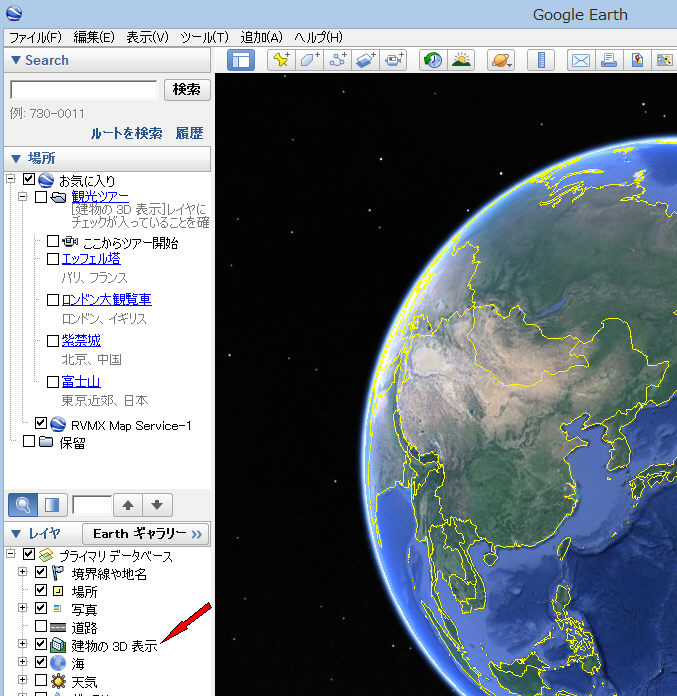Enable the 道路 layer checkbox
Image resolution: width=677 pixels, height=696 pixels.
(x=41, y=627)
